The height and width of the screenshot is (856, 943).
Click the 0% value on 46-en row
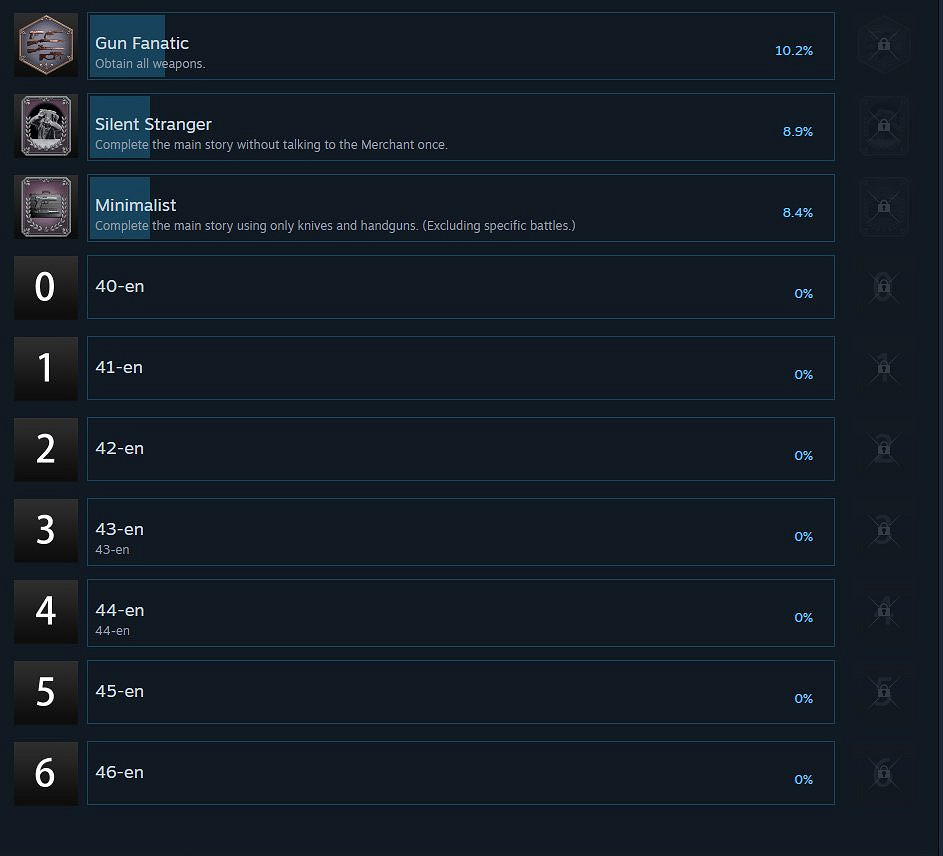[803, 780]
